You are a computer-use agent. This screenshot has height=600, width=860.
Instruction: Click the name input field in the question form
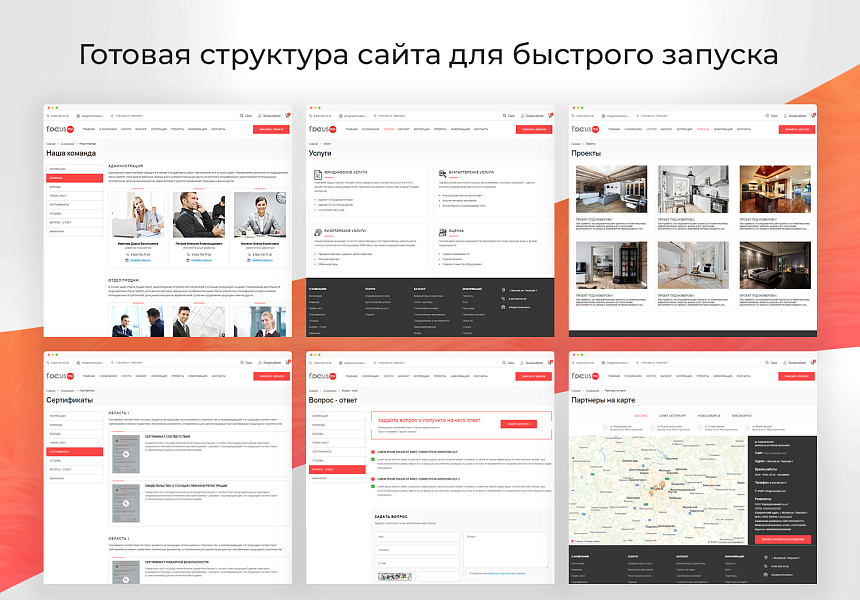pos(417,536)
